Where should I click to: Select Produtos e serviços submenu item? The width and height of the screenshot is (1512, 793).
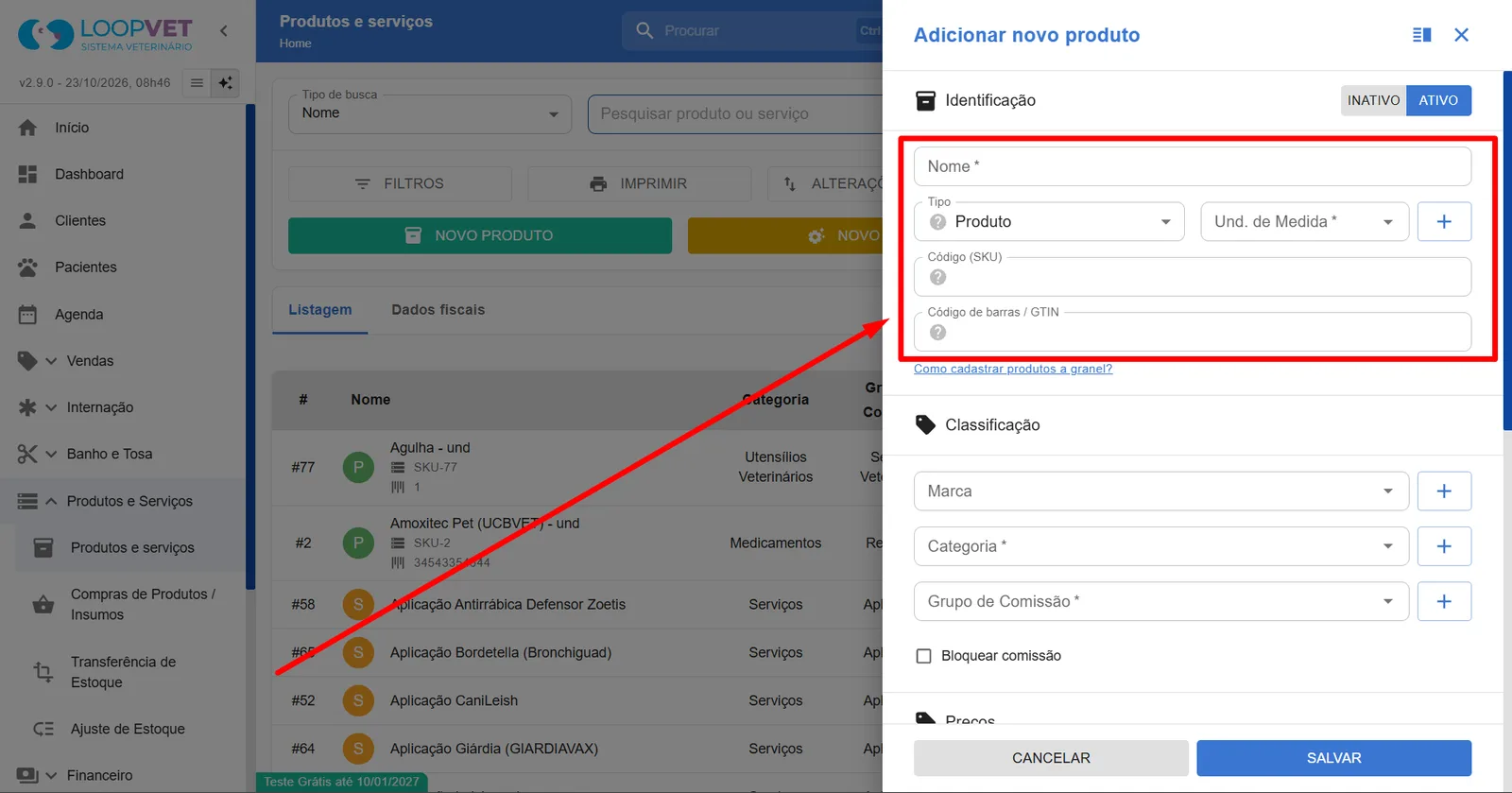tap(132, 547)
